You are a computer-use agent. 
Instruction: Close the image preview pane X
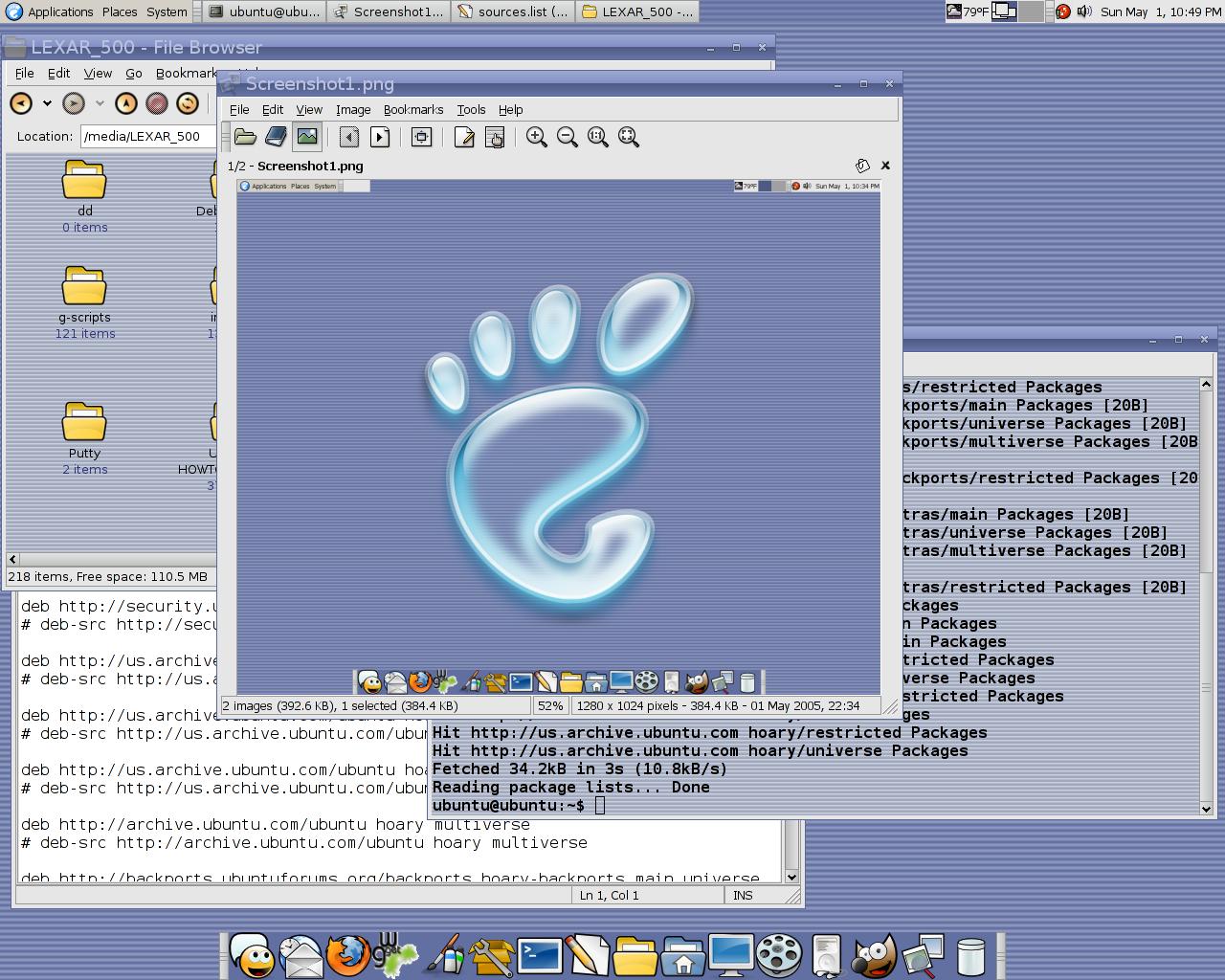coord(885,166)
